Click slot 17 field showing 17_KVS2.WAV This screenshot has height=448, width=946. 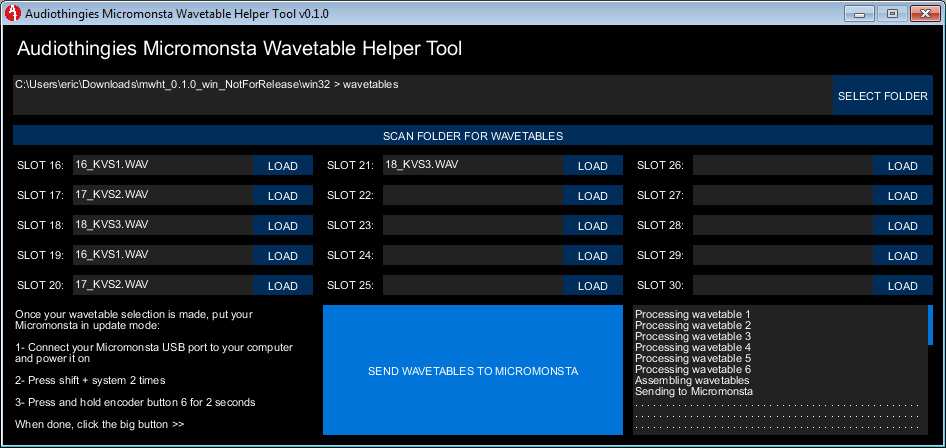click(x=162, y=195)
